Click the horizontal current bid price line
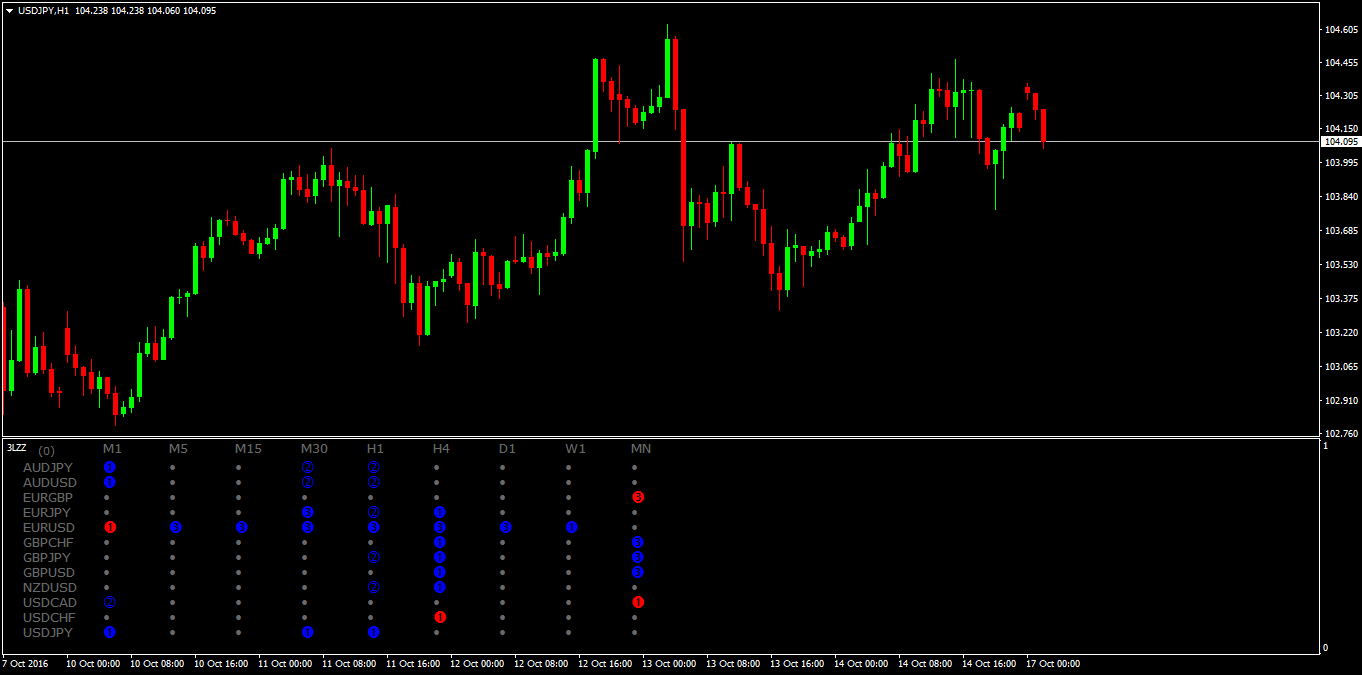 tap(660, 141)
